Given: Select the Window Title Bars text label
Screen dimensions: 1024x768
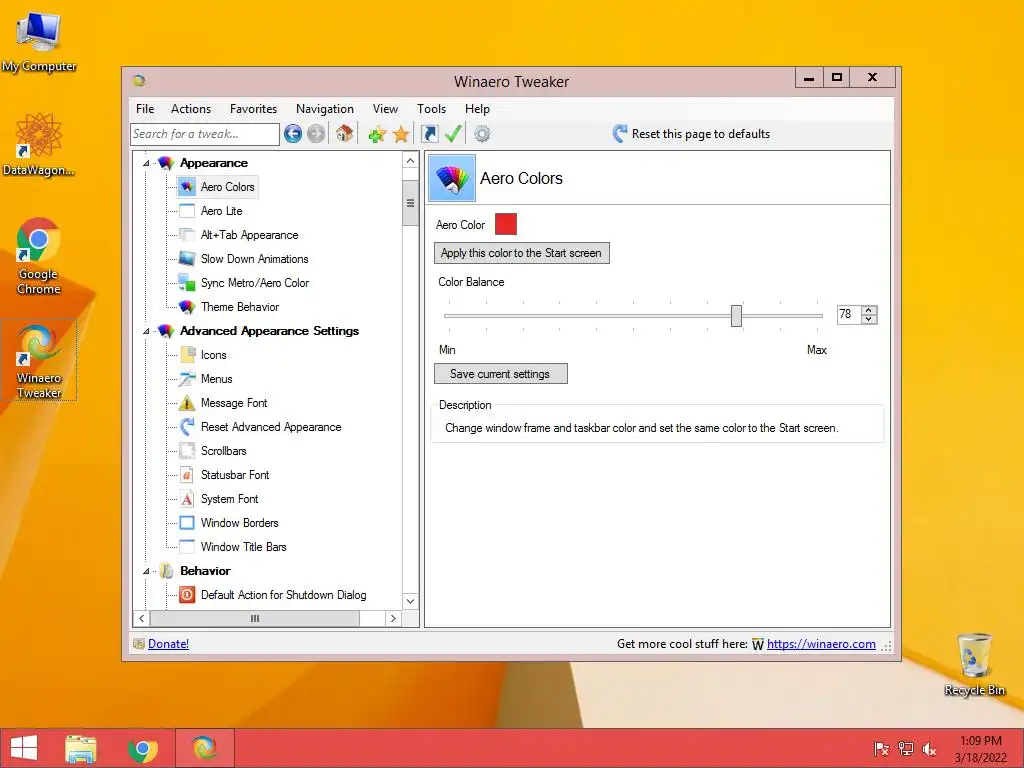Looking at the screenshot, I should click(244, 547).
